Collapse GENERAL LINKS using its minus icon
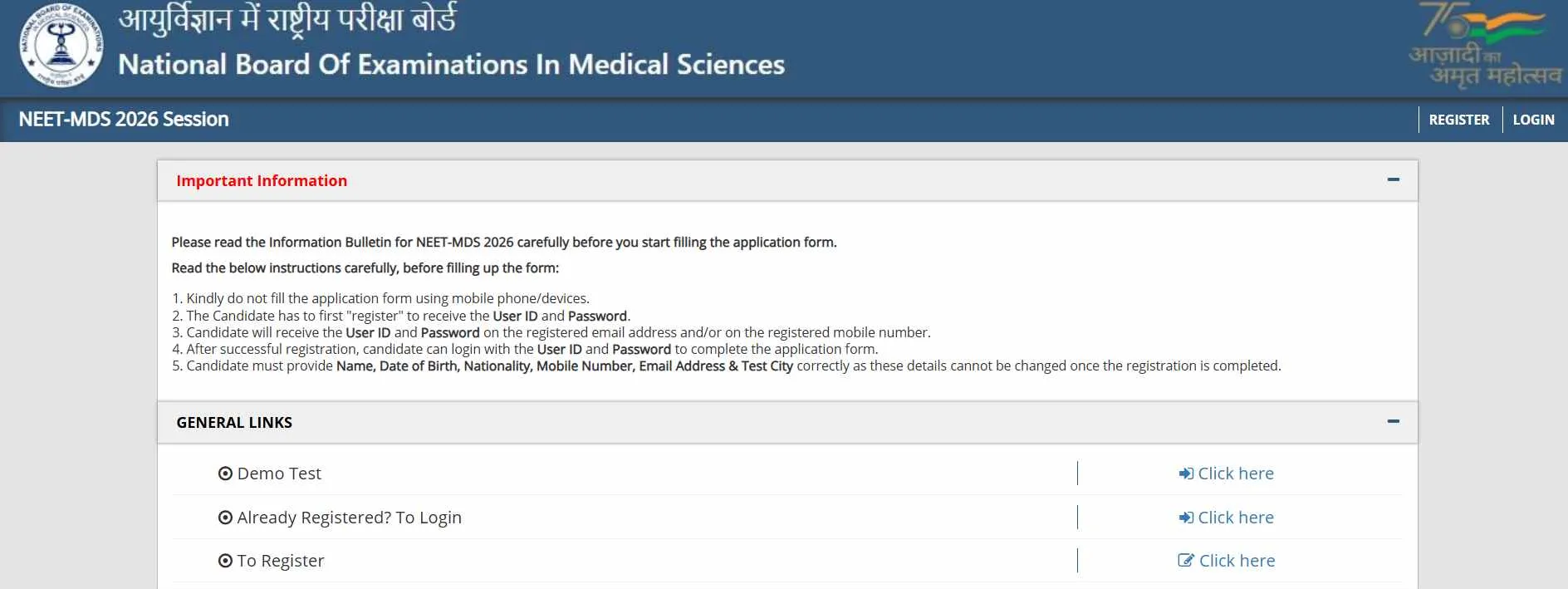The image size is (1568, 589). [1393, 421]
